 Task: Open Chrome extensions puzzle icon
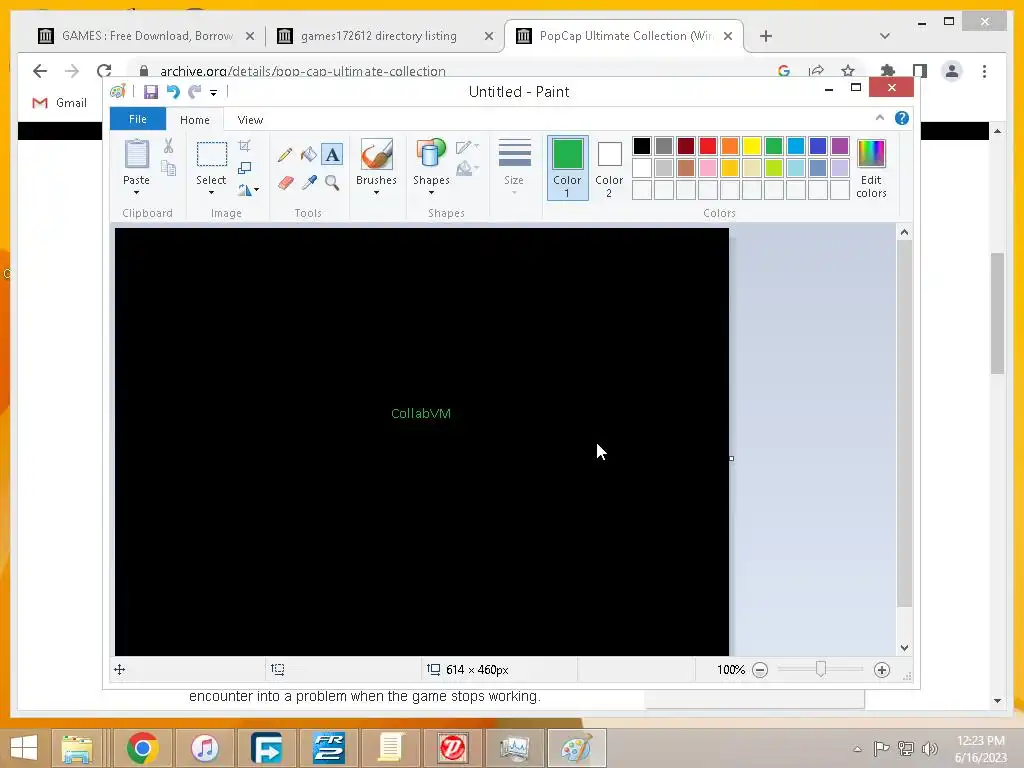coord(887,71)
